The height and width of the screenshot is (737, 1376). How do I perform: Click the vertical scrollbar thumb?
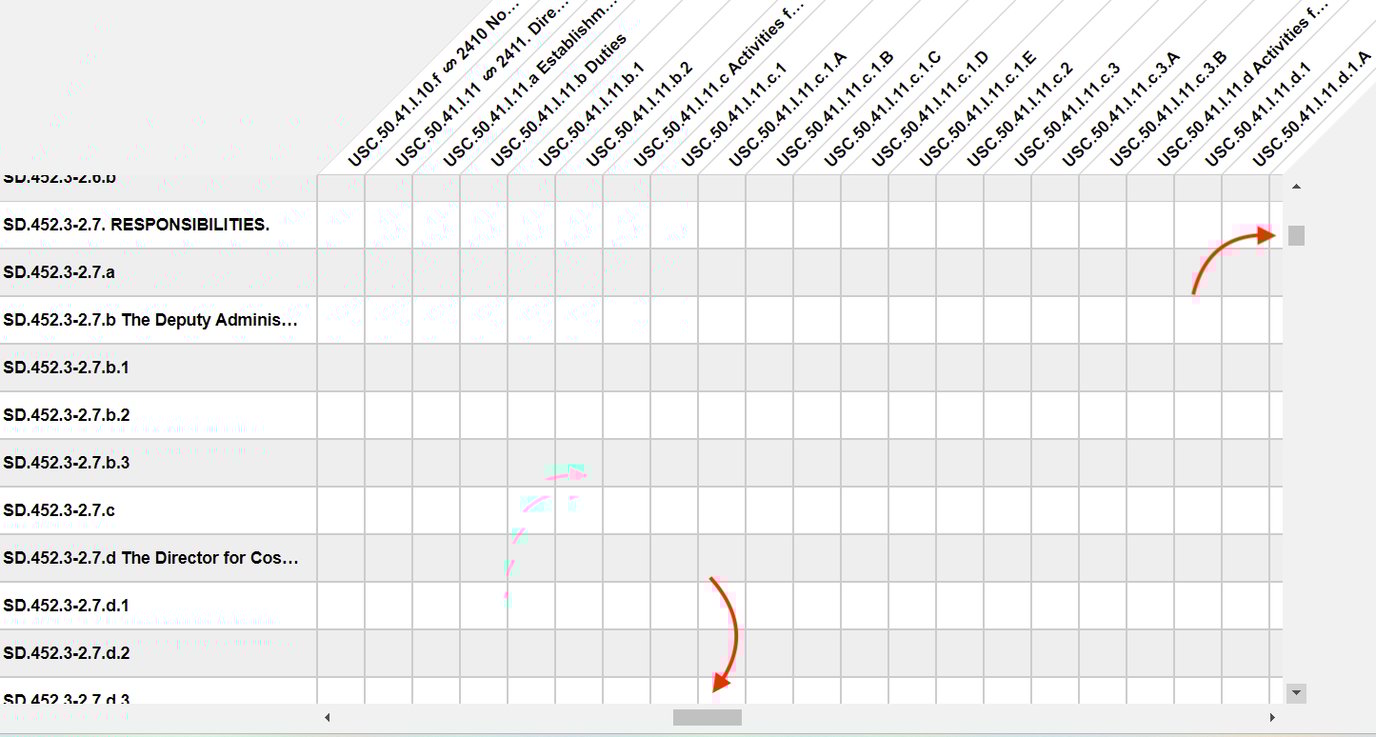coord(1296,234)
